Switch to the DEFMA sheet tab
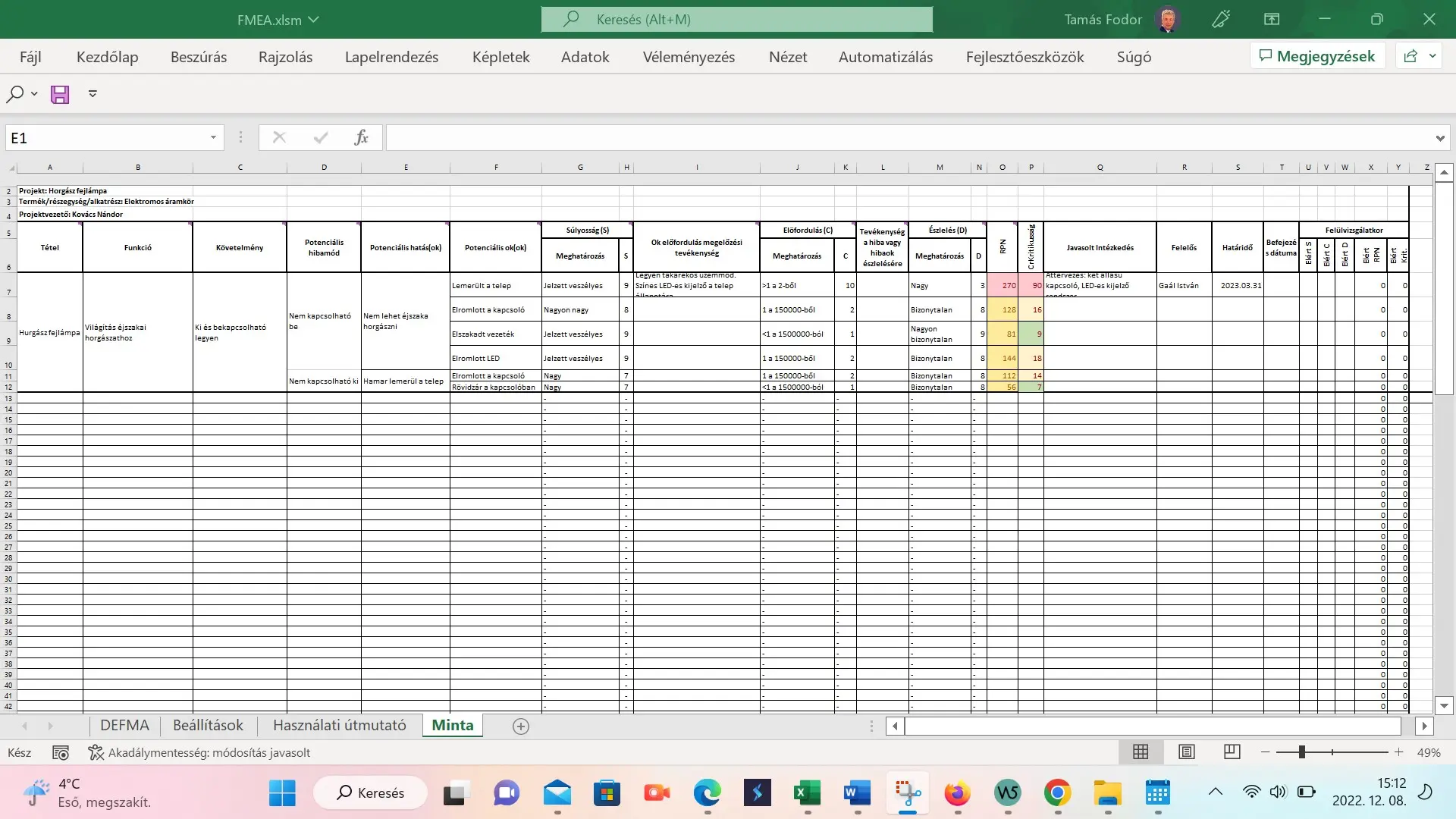 pos(124,725)
